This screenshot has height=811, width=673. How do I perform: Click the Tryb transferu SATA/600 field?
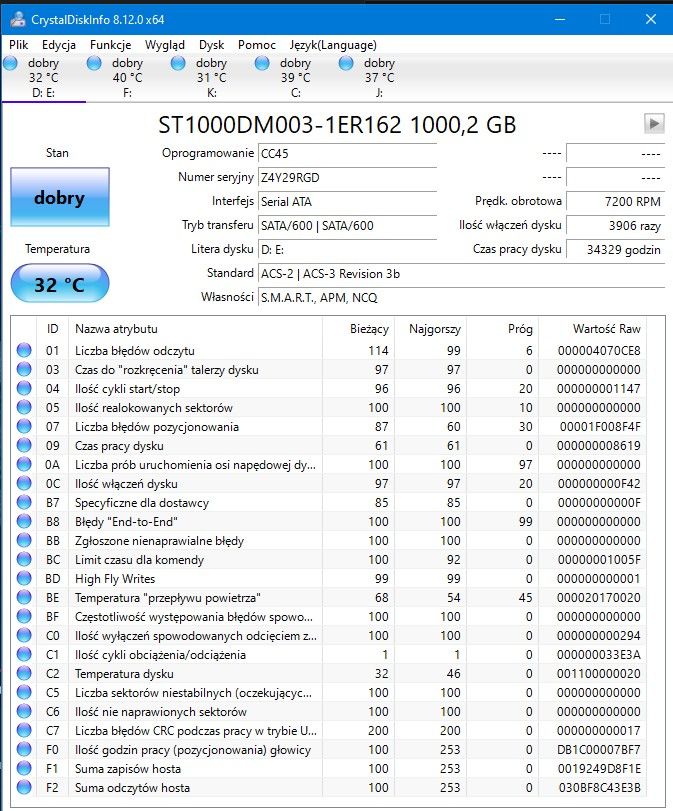[348, 226]
